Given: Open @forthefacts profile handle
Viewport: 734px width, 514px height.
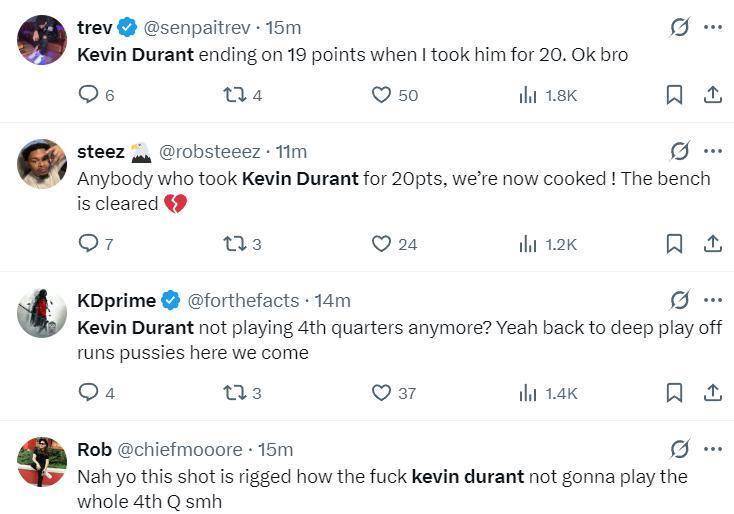Looking at the screenshot, I should pyautogui.click(x=243, y=300).
